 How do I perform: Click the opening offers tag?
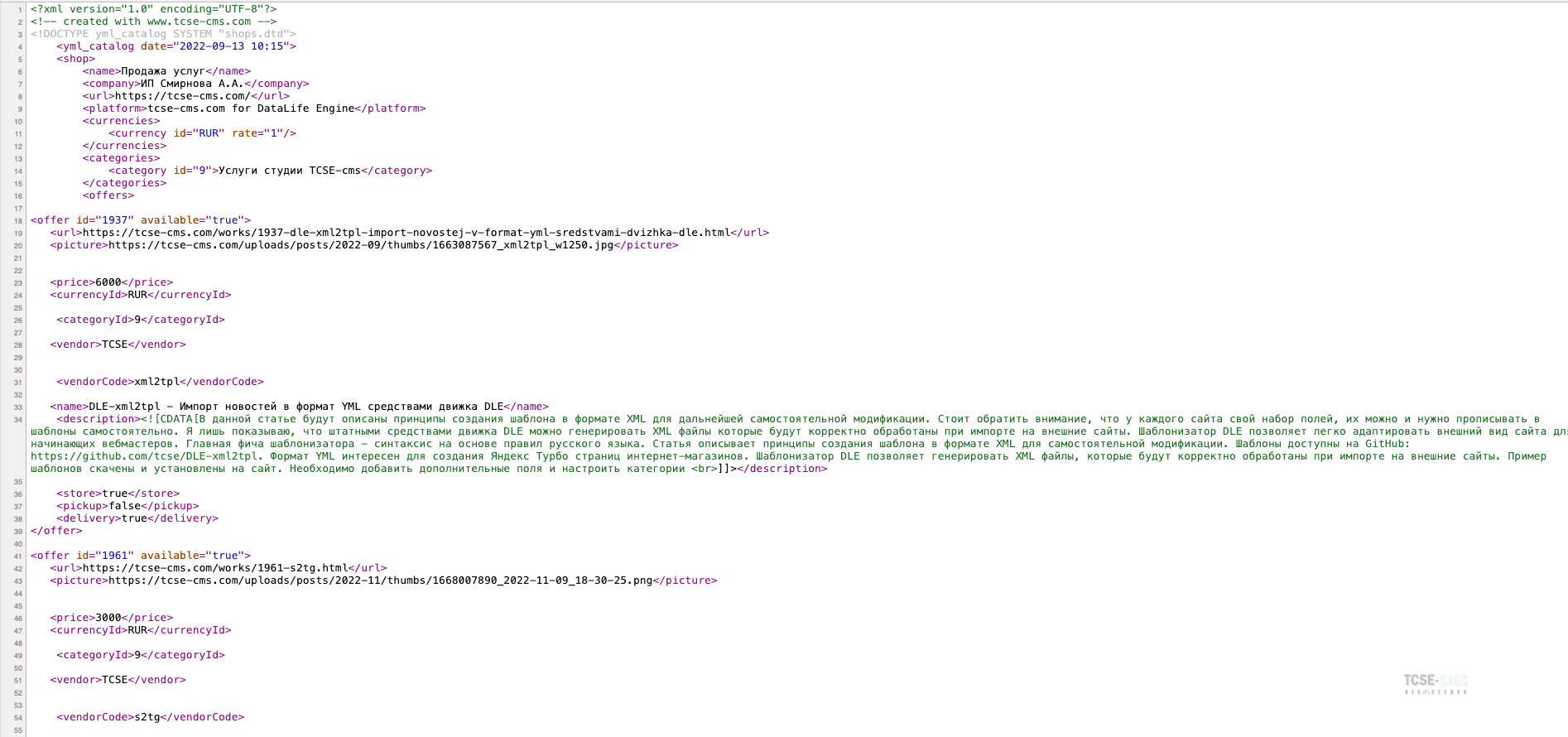click(108, 195)
